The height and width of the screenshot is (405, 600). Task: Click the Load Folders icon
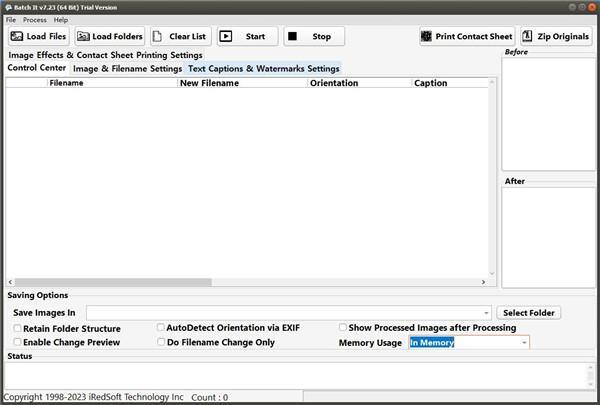[x=83, y=36]
